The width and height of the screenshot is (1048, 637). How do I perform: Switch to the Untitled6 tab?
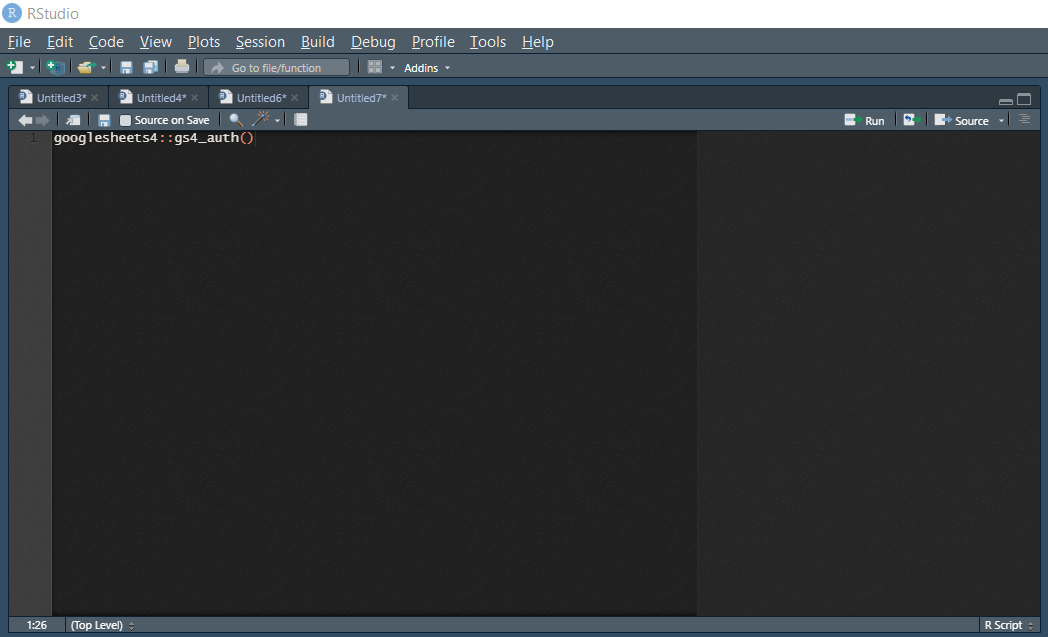click(x=261, y=98)
